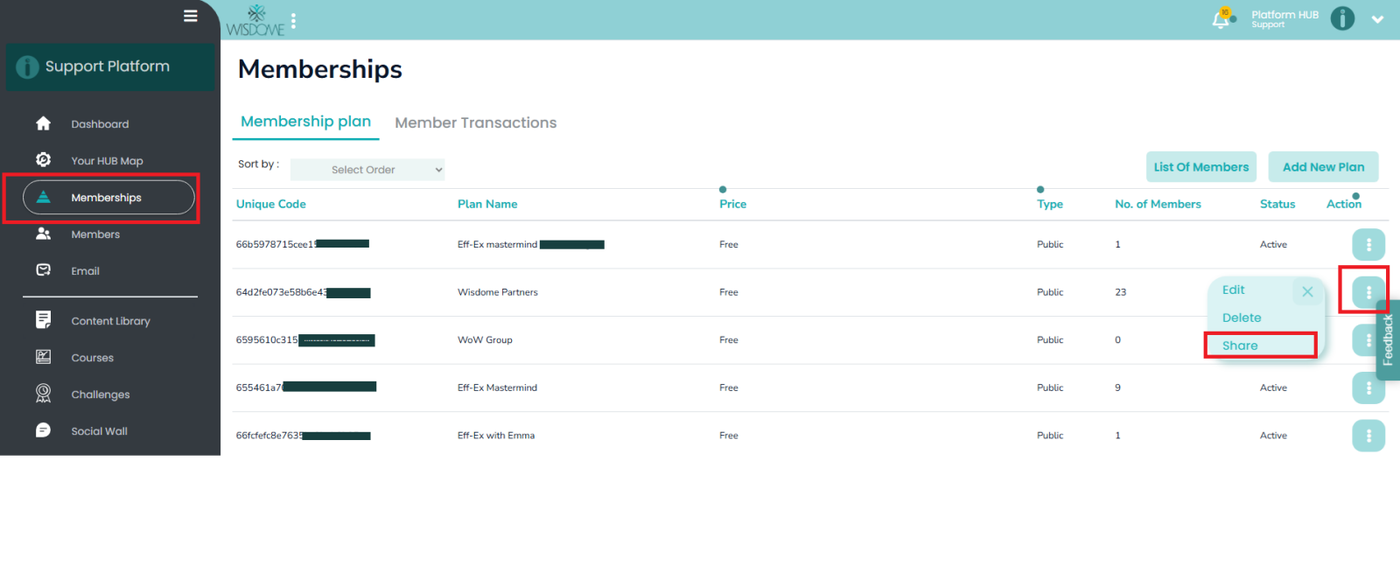Image resolution: width=1400 pixels, height=587 pixels.
Task: Click the code starting 64d2fe073e58b6e43
Action: coord(303,292)
